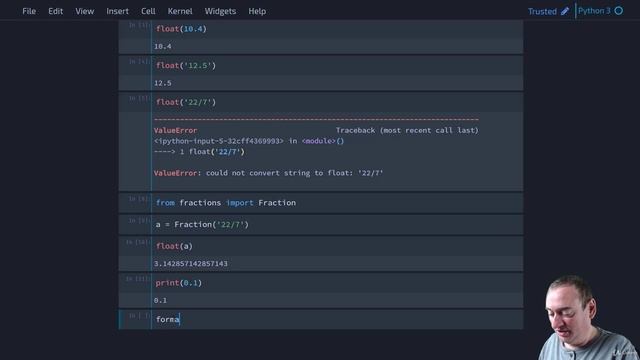Screen dimensions: 640x360
Task: Click the In prompt of the float('12.5') cell
Action: point(139,62)
